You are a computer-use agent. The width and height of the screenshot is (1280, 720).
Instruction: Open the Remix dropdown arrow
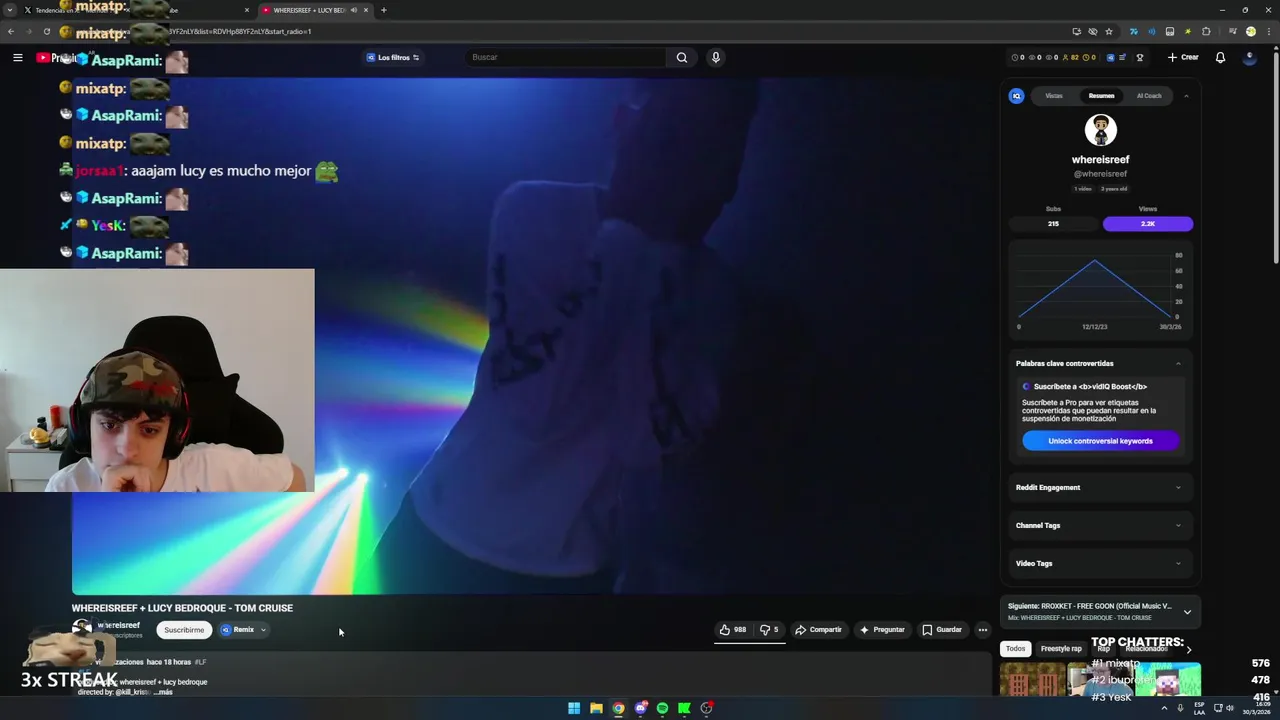click(x=263, y=630)
